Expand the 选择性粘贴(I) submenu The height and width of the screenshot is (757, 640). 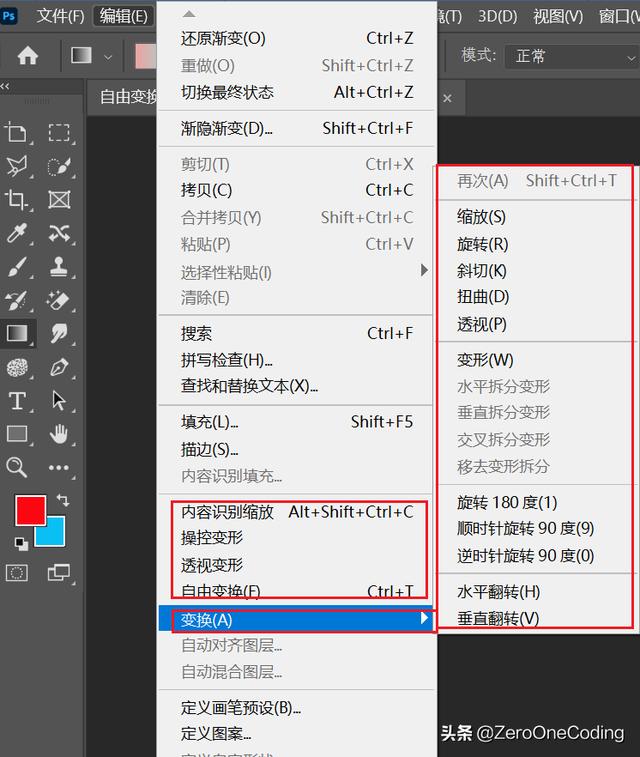coord(424,271)
